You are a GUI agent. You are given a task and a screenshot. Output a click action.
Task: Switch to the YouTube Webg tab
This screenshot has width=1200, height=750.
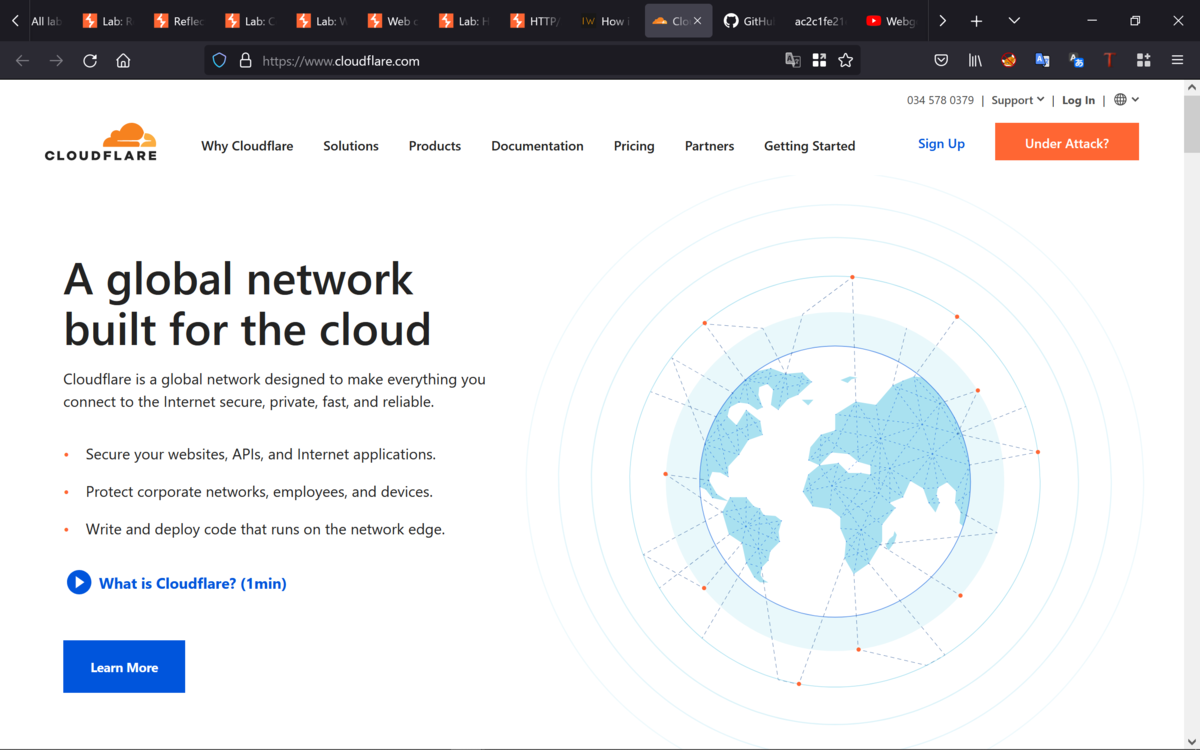[x=892, y=21]
